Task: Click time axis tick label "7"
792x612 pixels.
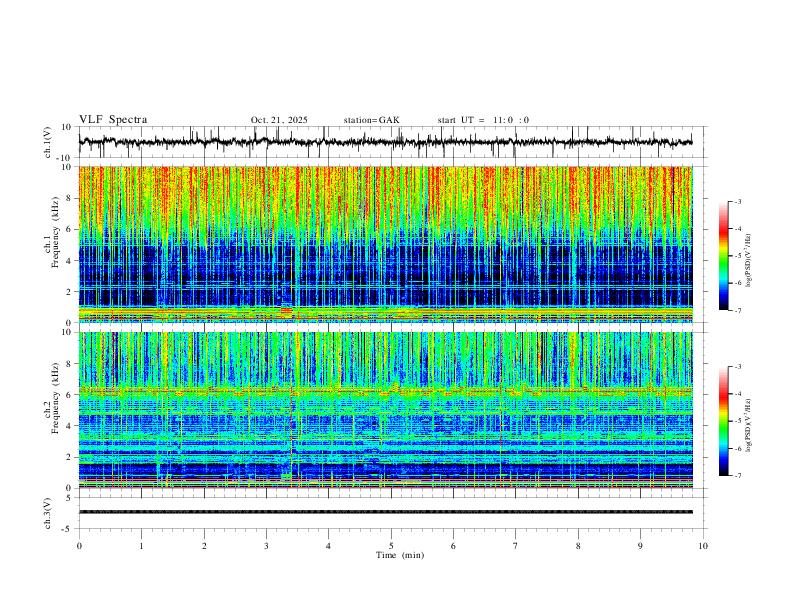Action: 516,546
